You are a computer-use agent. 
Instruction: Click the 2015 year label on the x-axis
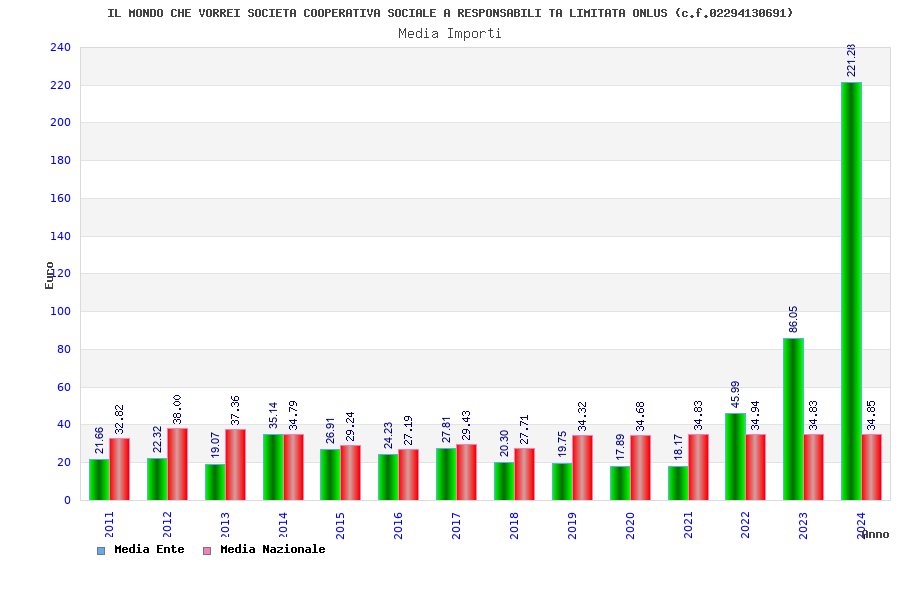[x=341, y=525]
